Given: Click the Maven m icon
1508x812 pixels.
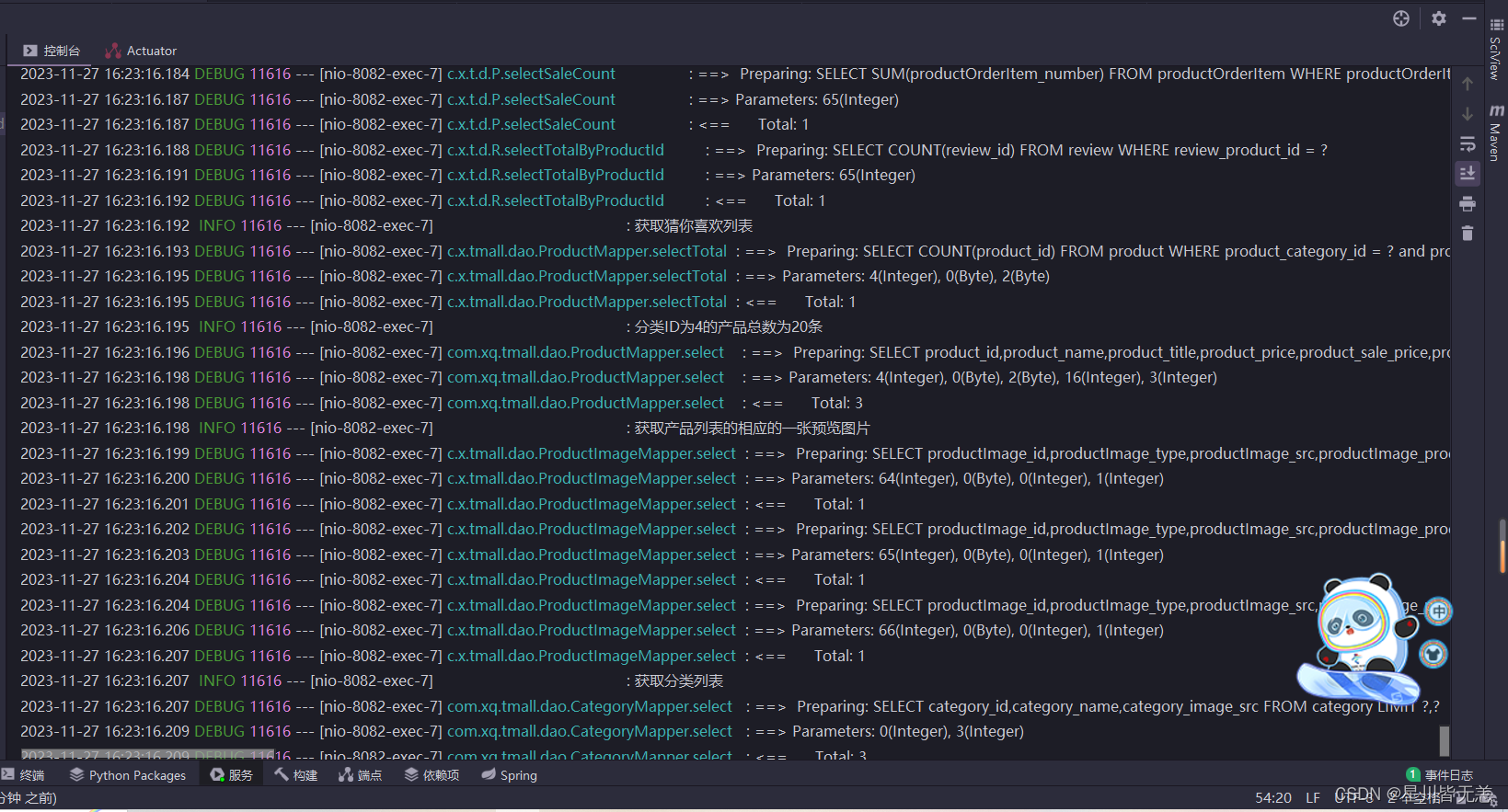Looking at the screenshot, I should pyautogui.click(x=1496, y=109).
